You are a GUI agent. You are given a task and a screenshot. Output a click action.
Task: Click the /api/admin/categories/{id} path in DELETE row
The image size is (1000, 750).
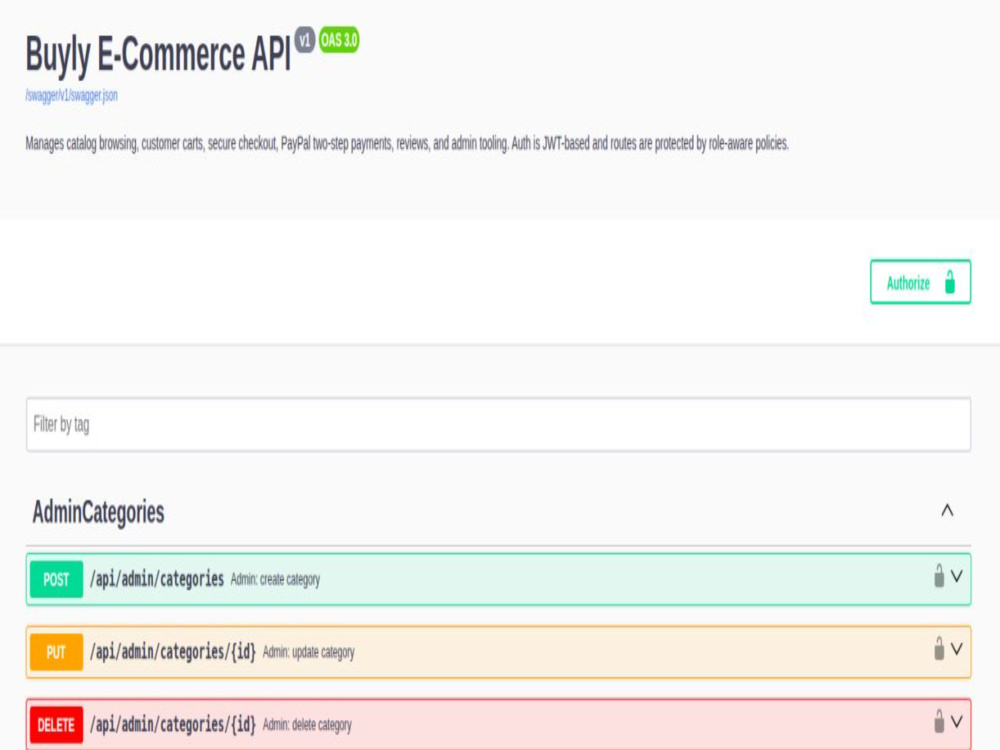click(173, 724)
